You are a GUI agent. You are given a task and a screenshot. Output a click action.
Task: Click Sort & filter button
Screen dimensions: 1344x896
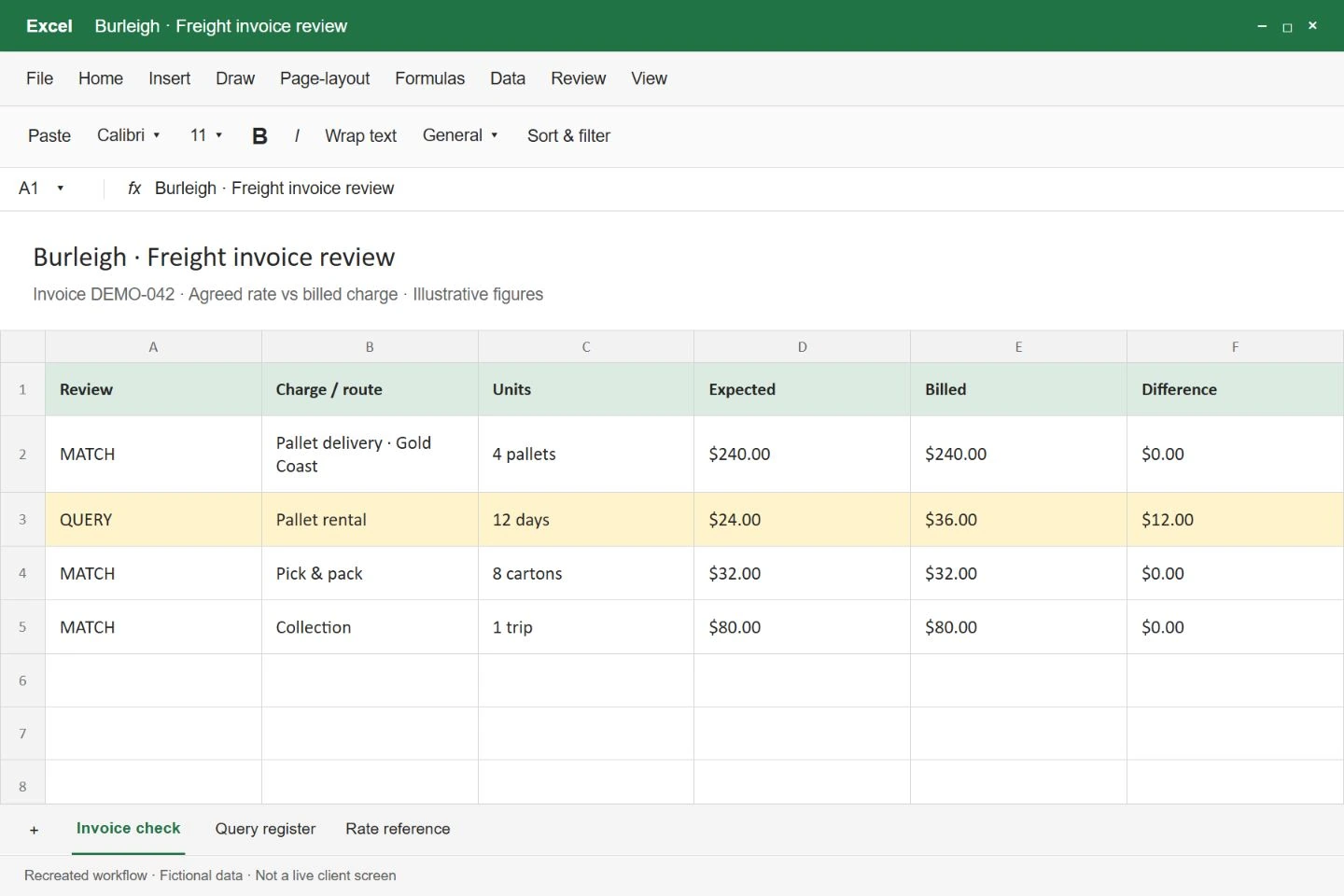point(568,135)
